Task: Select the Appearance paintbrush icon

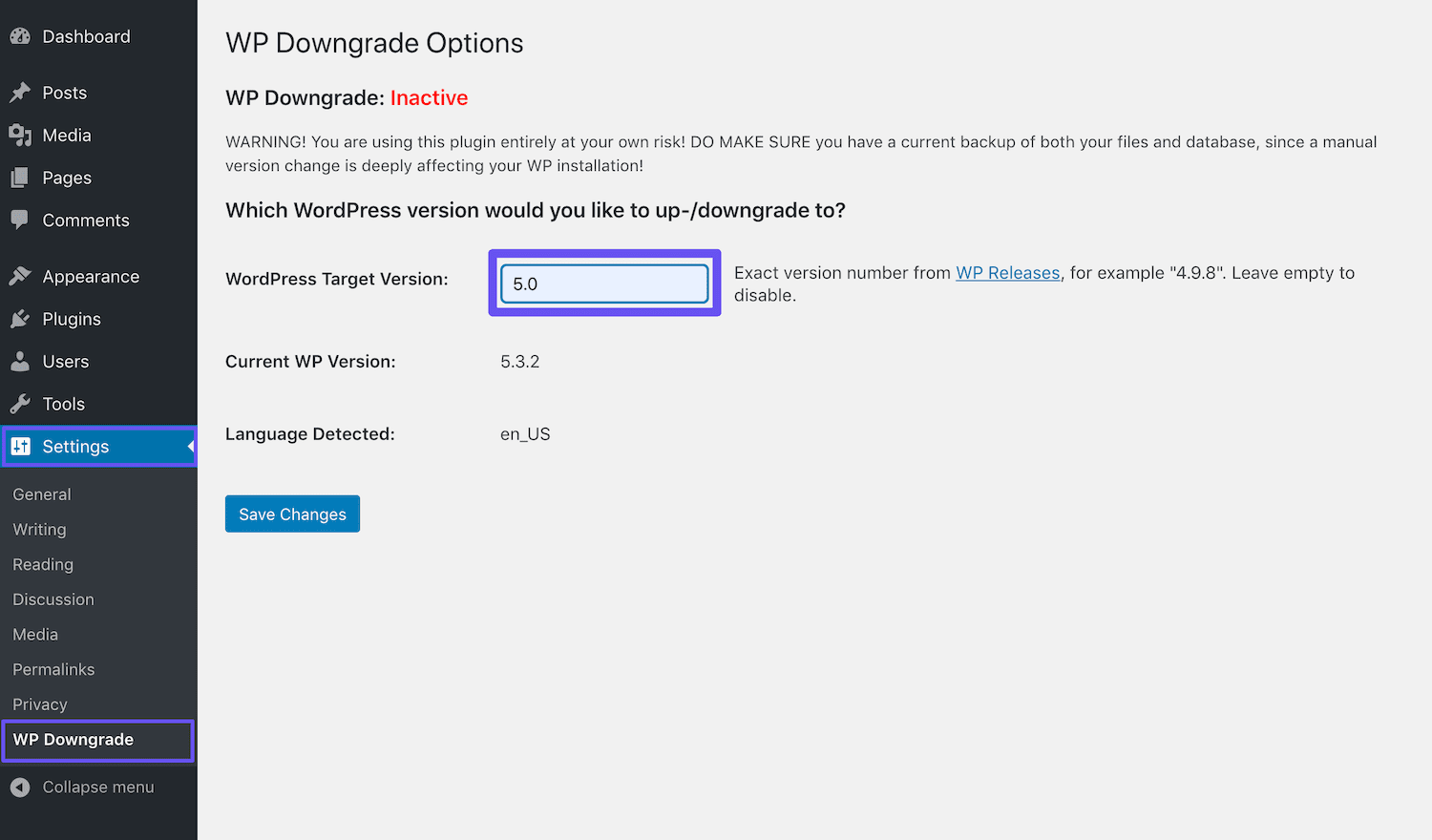Action: tap(21, 276)
